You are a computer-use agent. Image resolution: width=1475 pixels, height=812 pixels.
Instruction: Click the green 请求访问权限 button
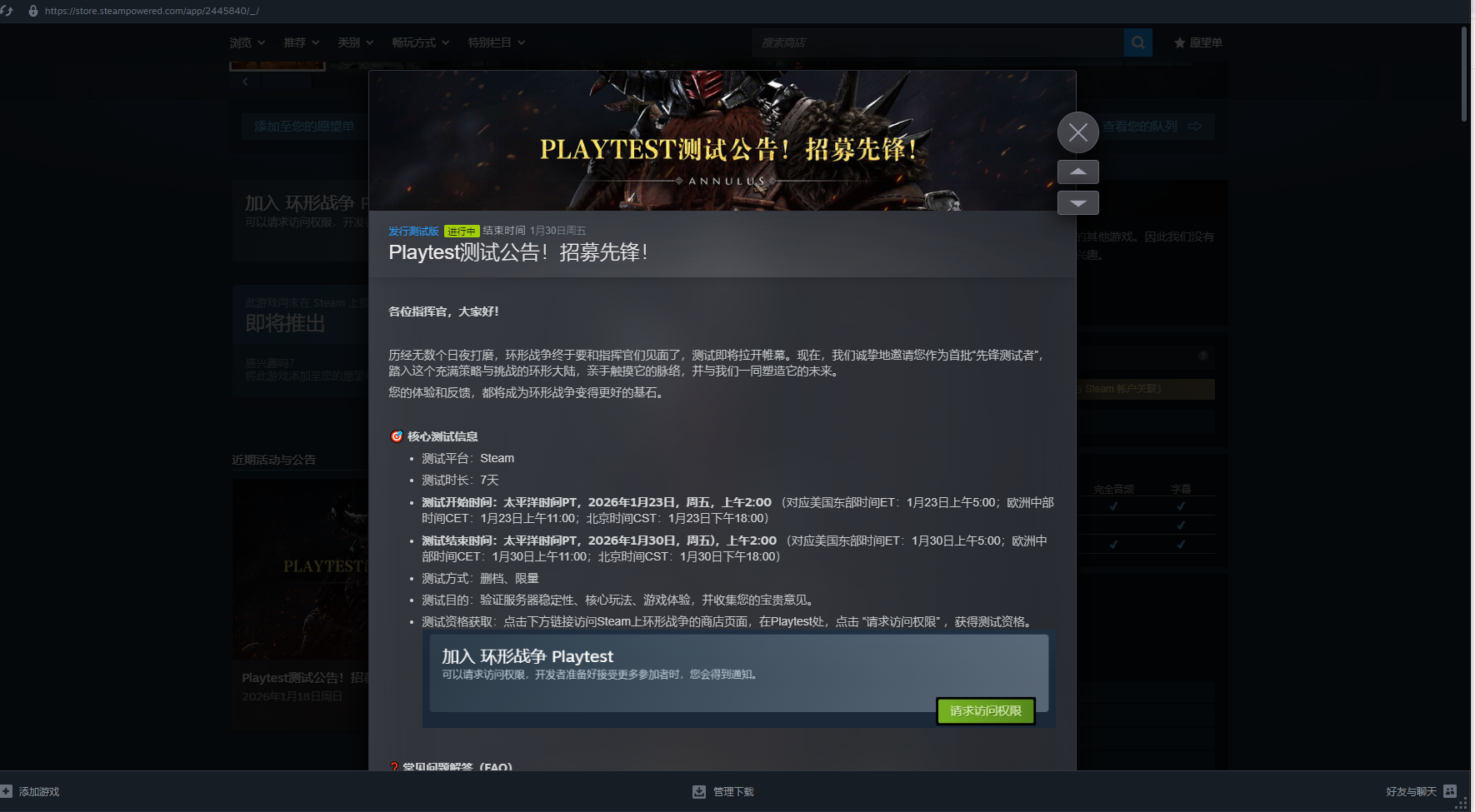(986, 711)
